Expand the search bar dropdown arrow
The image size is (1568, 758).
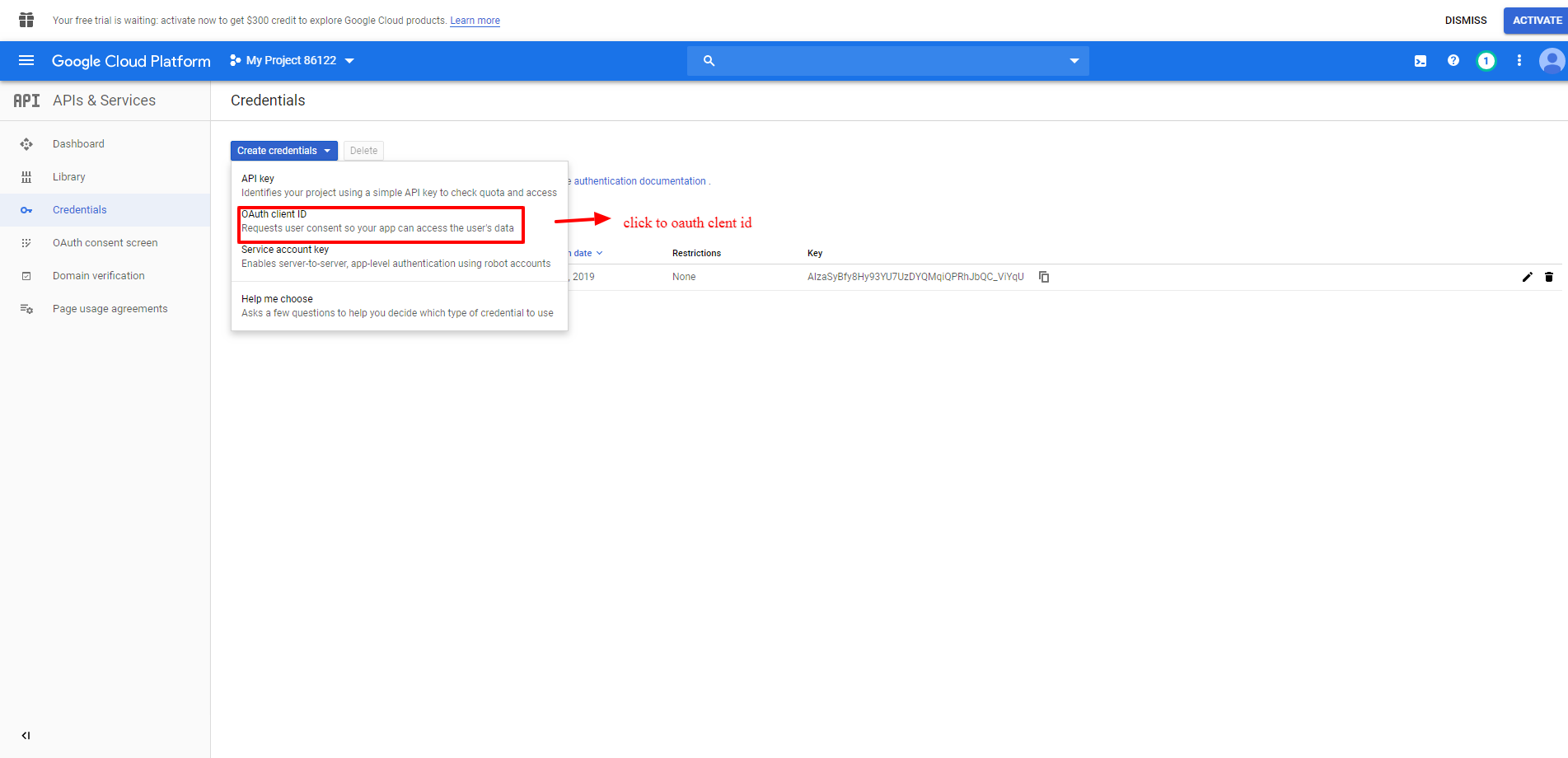click(1074, 61)
